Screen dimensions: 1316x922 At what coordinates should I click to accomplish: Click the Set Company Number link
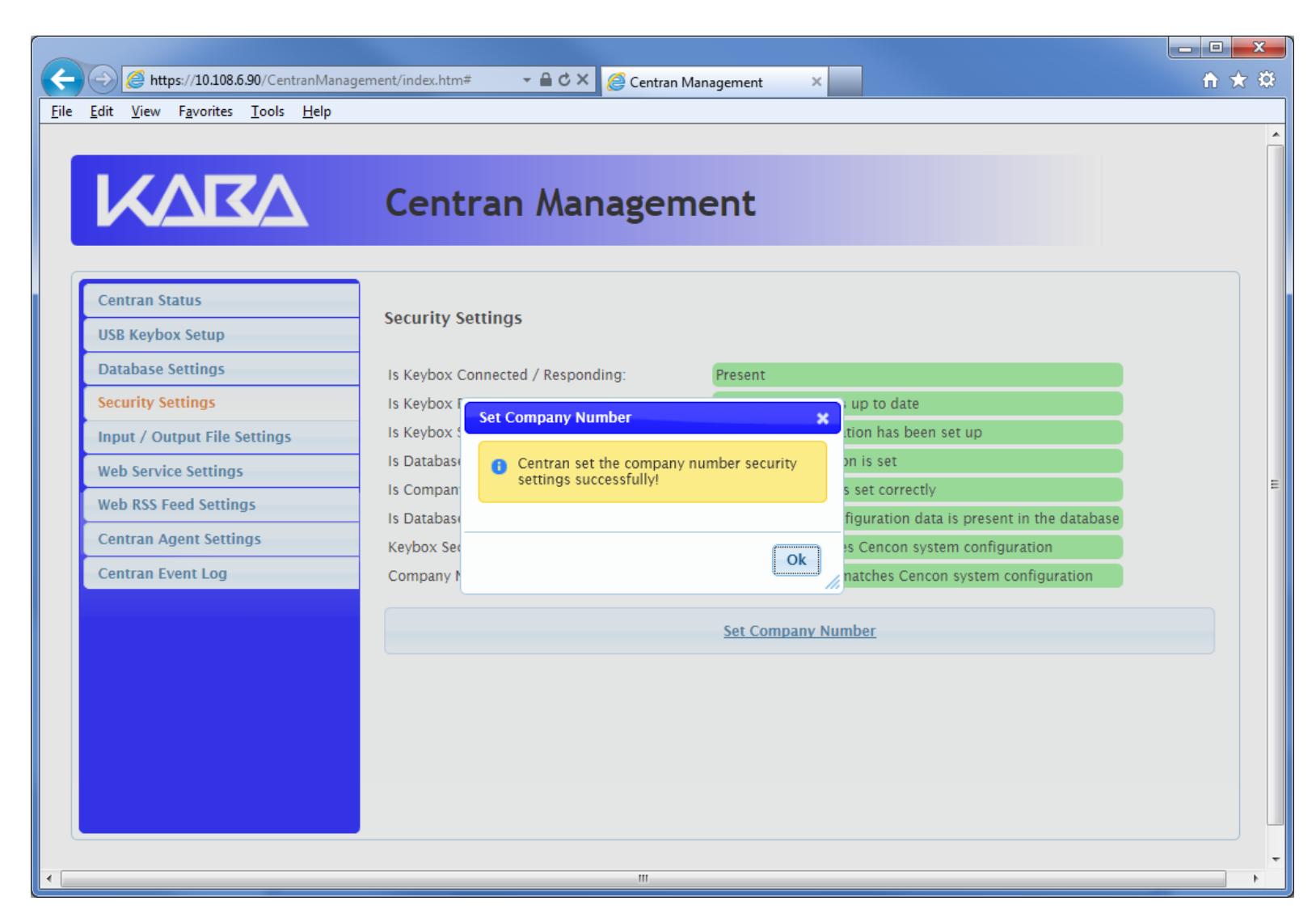(799, 631)
